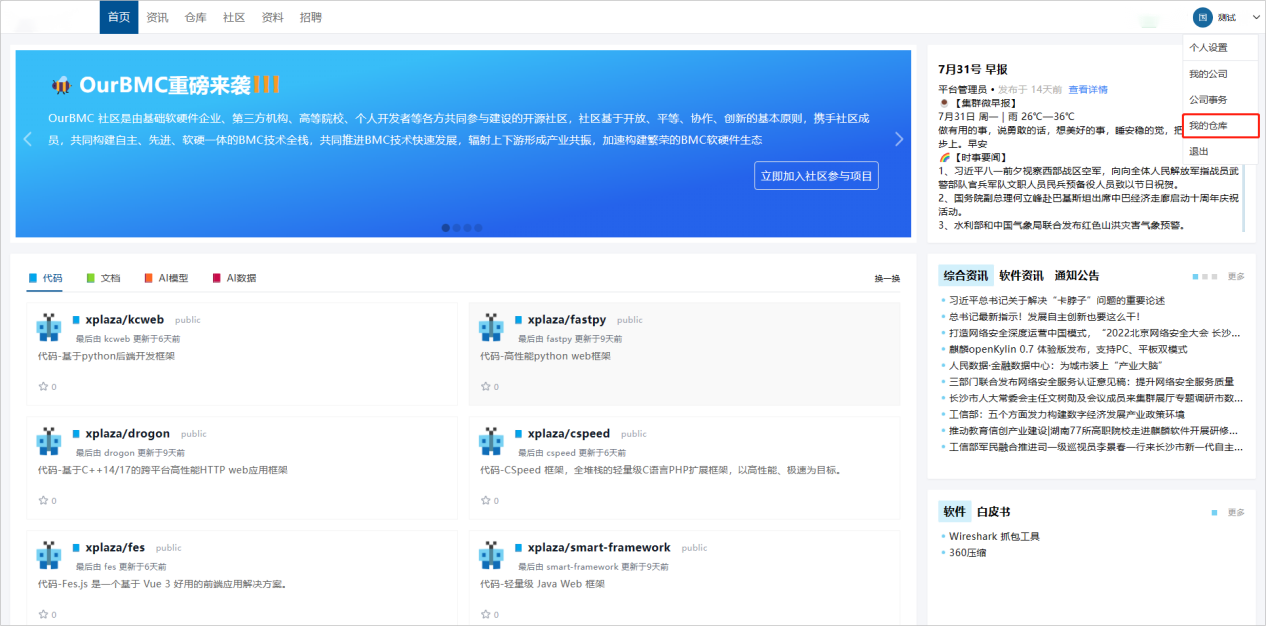Open the Wireshark 抓包工具 software link

pyautogui.click(x=994, y=536)
